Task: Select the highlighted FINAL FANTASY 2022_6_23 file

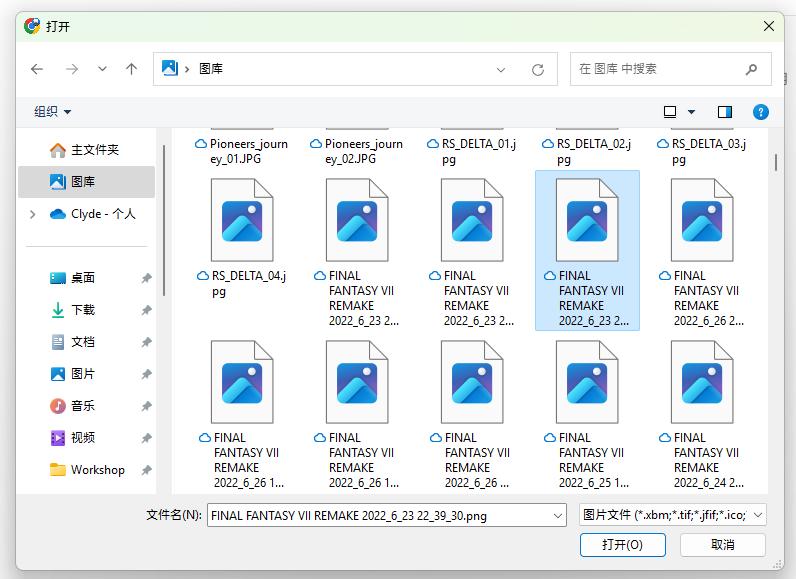Action: click(587, 250)
